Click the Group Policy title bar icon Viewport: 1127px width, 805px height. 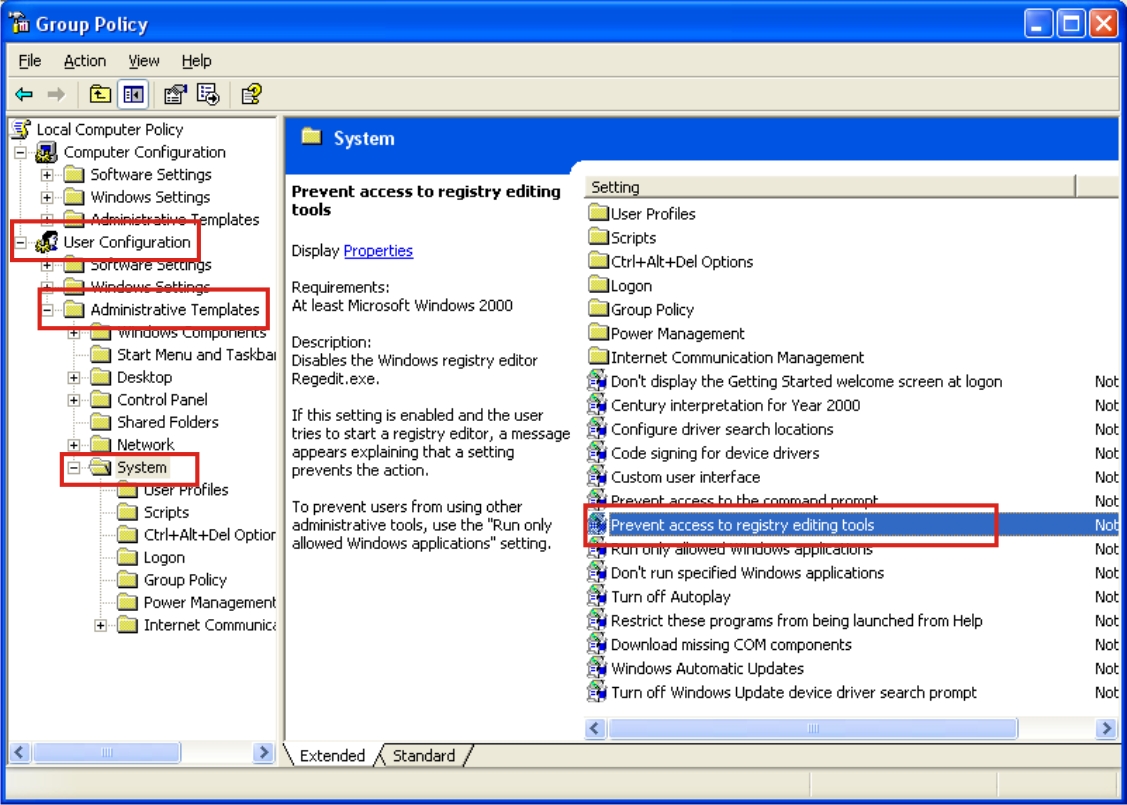pos(19,24)
